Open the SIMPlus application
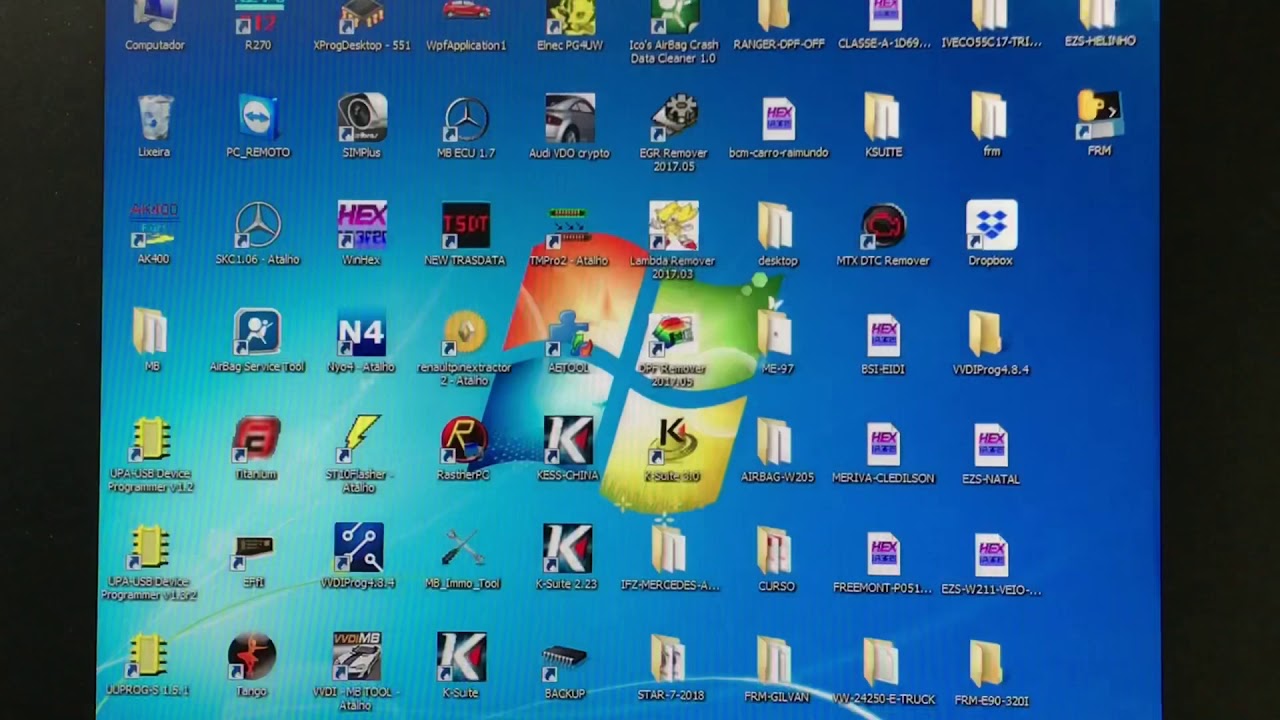 pyautogui.click(x=361, y=126)
